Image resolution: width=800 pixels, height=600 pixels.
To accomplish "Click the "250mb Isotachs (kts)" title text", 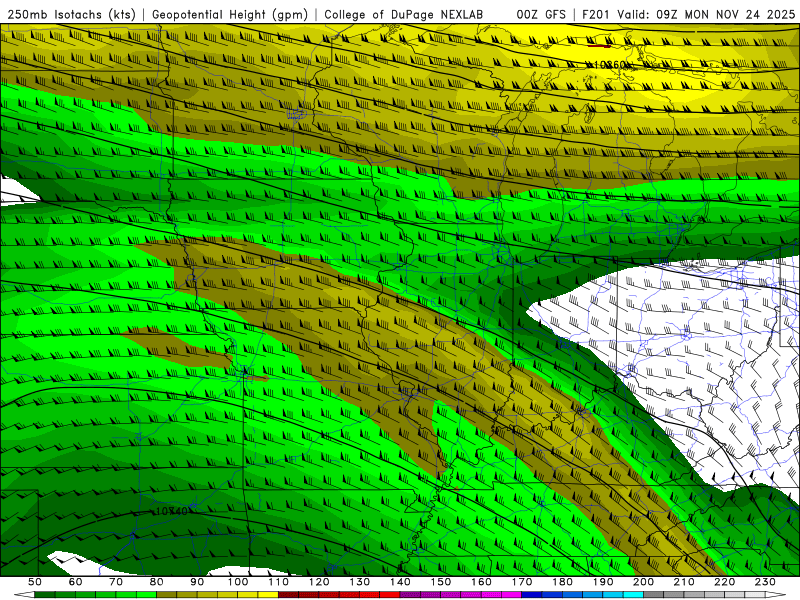I will 71,15.
